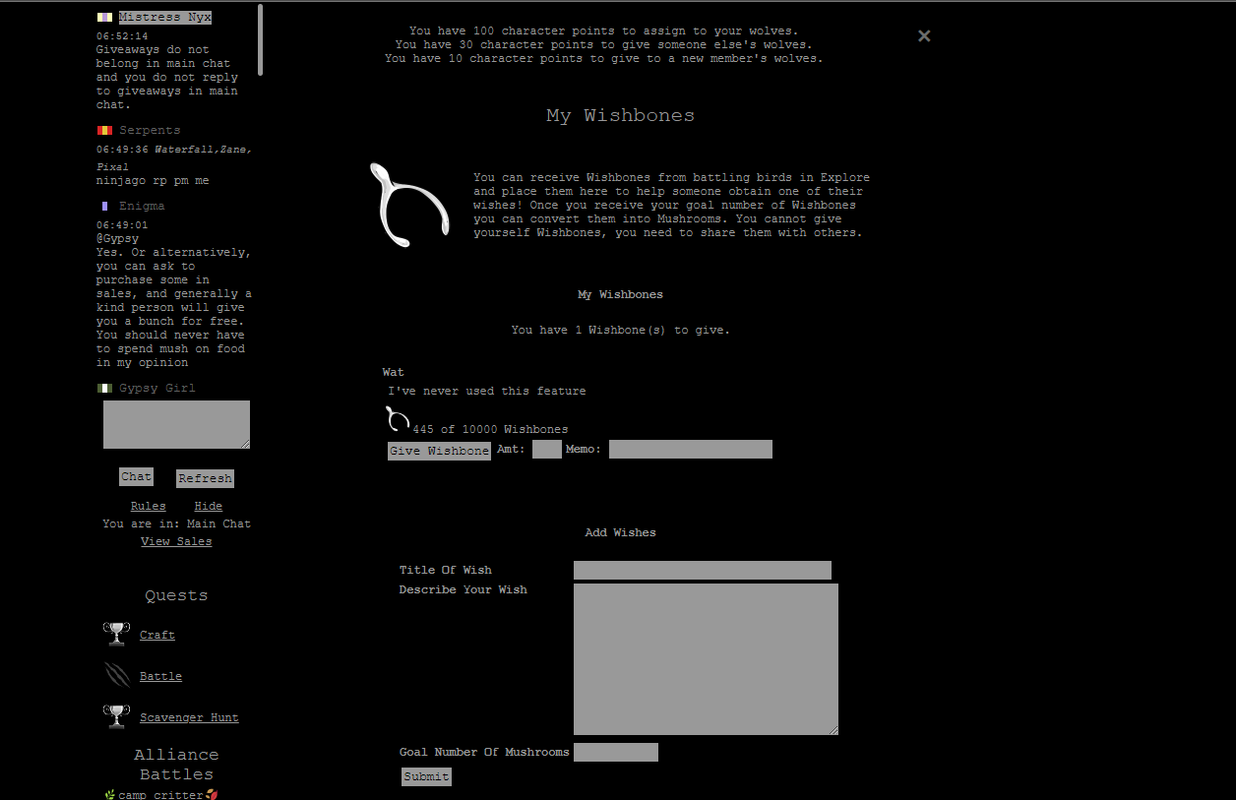
Task: Click the camp critter alliance entry
Action: point(161,795)
